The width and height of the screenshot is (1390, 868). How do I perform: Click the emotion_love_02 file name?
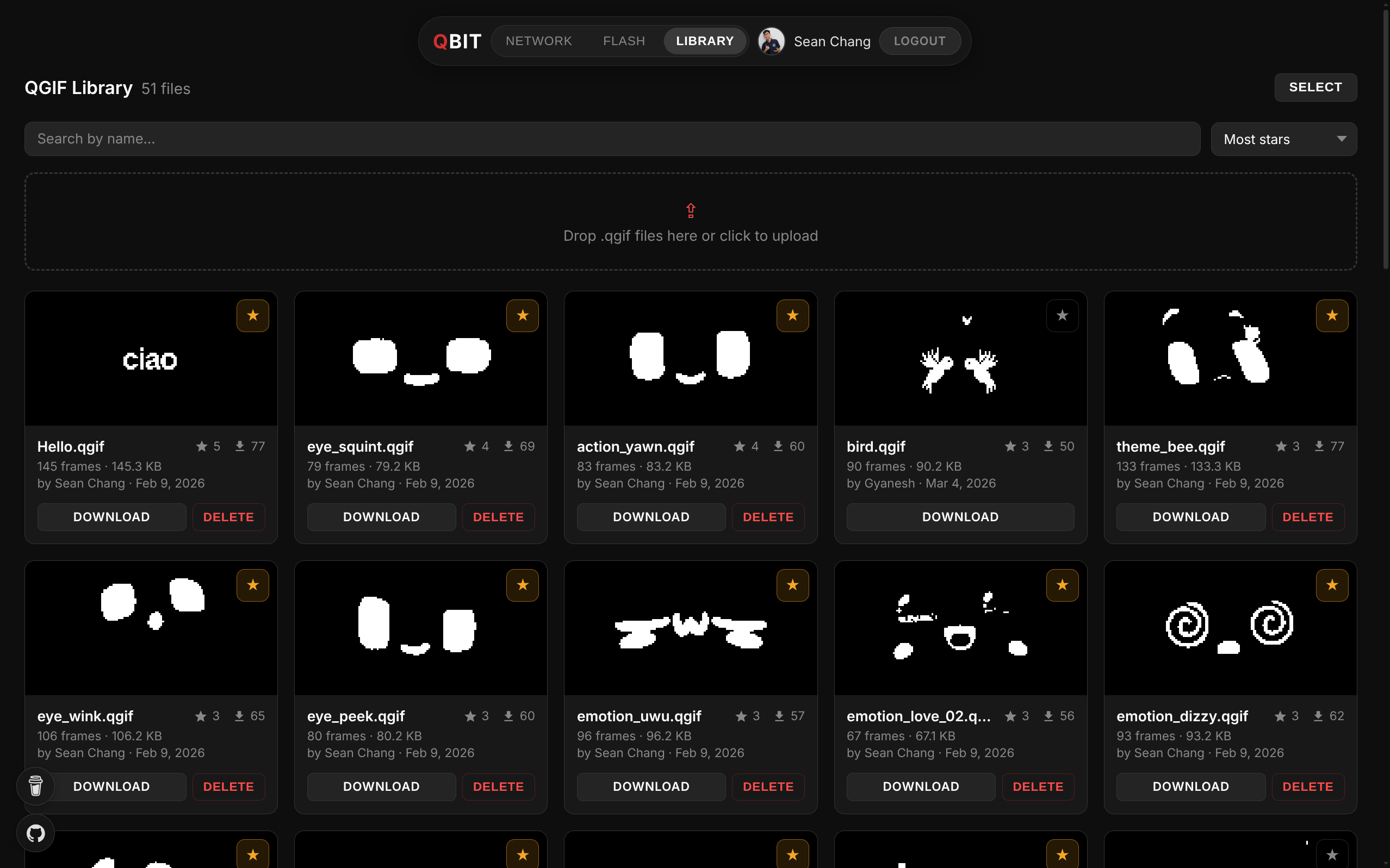919,716
